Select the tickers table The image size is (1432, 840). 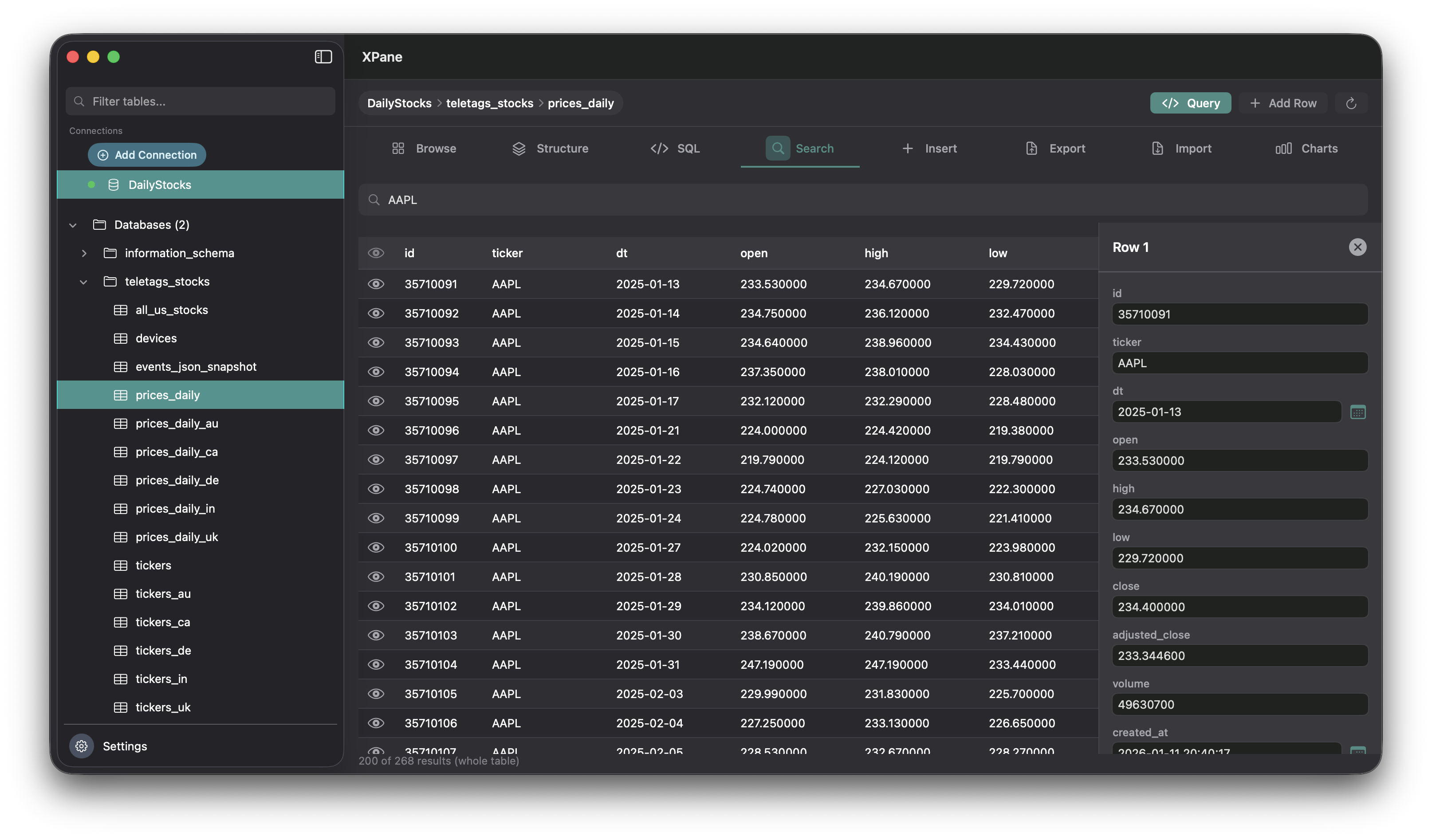click(x=200, y=565)
